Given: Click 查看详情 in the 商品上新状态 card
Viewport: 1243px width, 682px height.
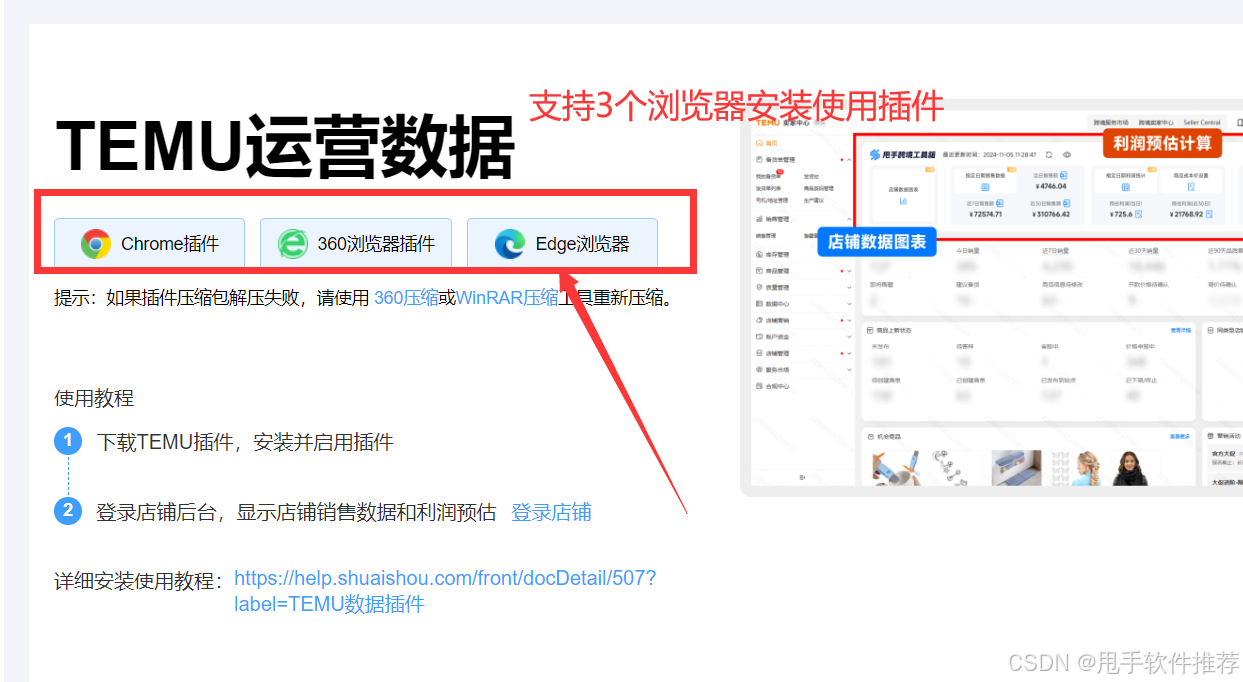Looking at the screenshot, I should pos(1180,330).
